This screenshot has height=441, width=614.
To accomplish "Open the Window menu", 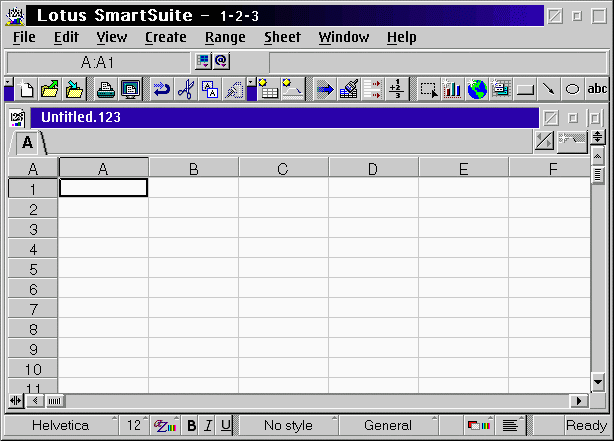I will pyautogui.click(x=343, y=37).
